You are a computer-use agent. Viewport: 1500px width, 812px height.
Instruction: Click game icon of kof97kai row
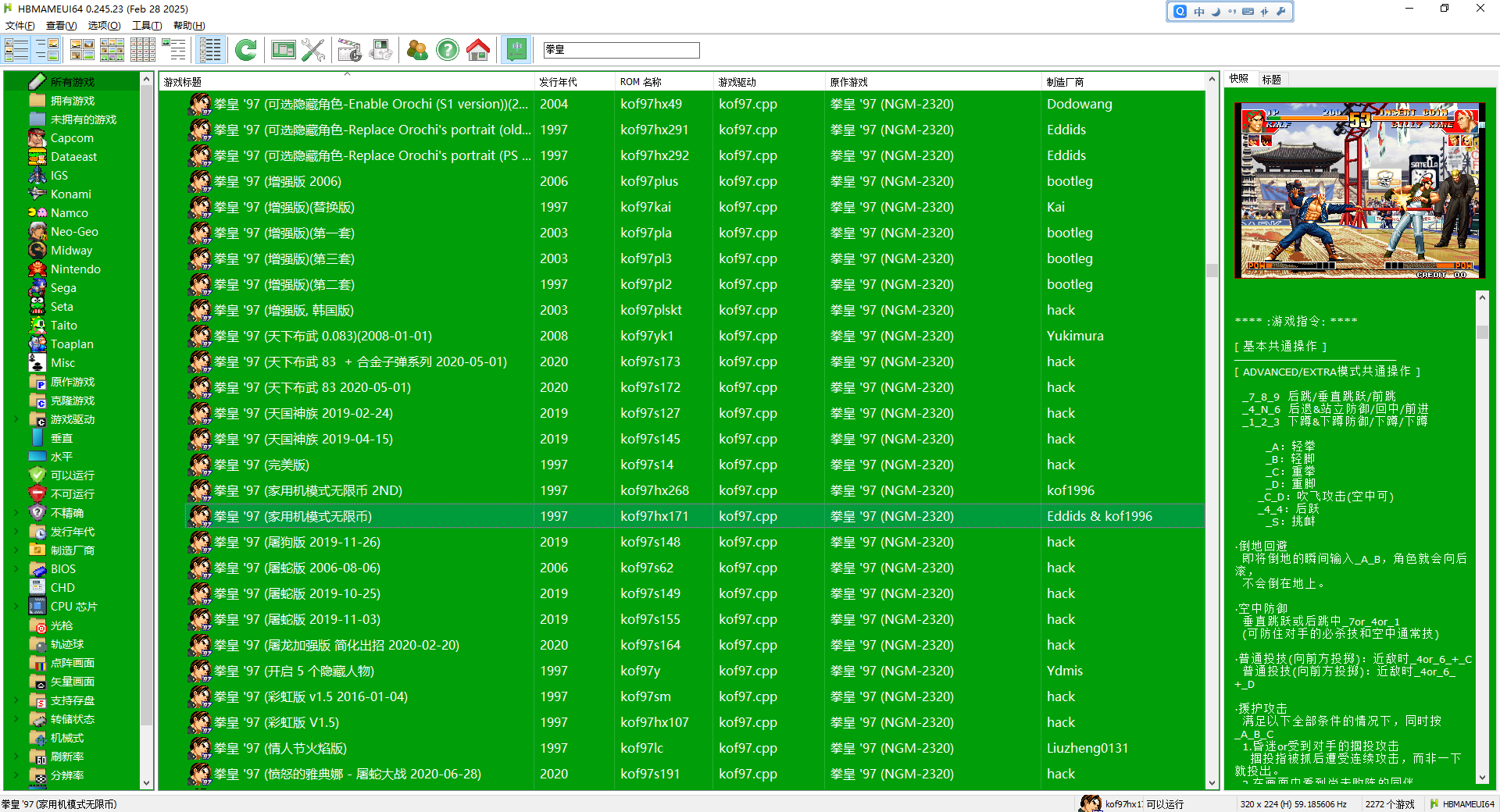pos(200,208)
